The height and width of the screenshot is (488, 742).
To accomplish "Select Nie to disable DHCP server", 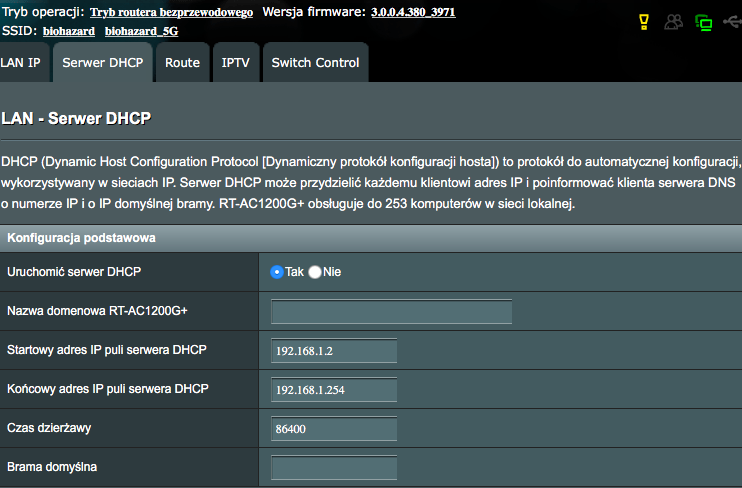I will (315, 272).
